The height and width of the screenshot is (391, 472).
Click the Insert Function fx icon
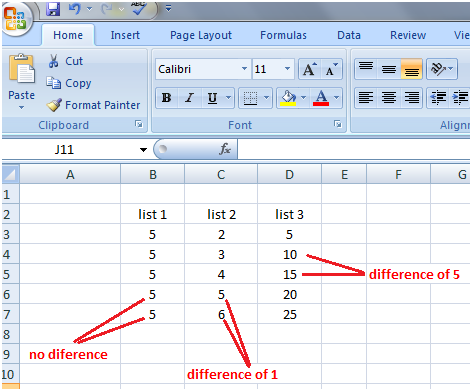225,149
